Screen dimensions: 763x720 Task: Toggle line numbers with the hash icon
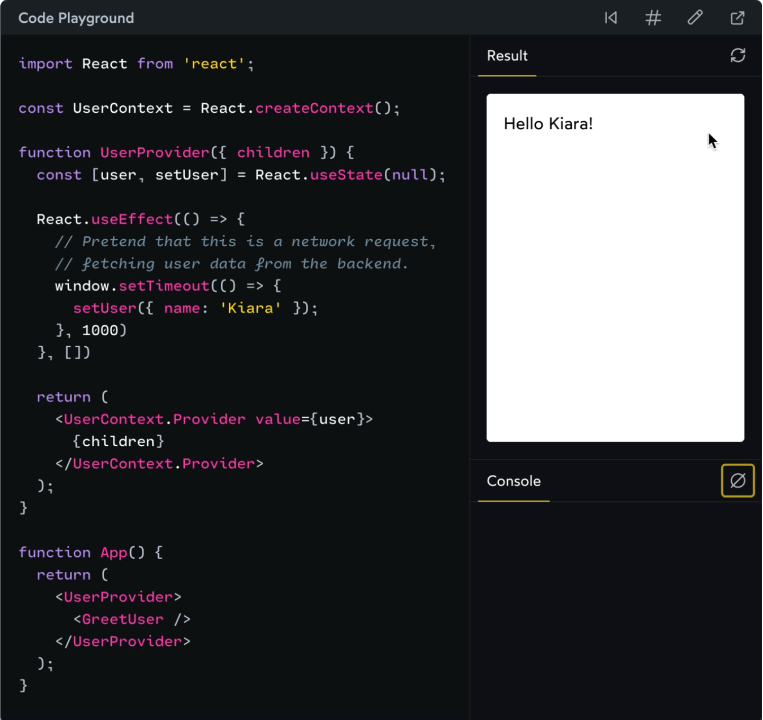click(x=653, y=18)
